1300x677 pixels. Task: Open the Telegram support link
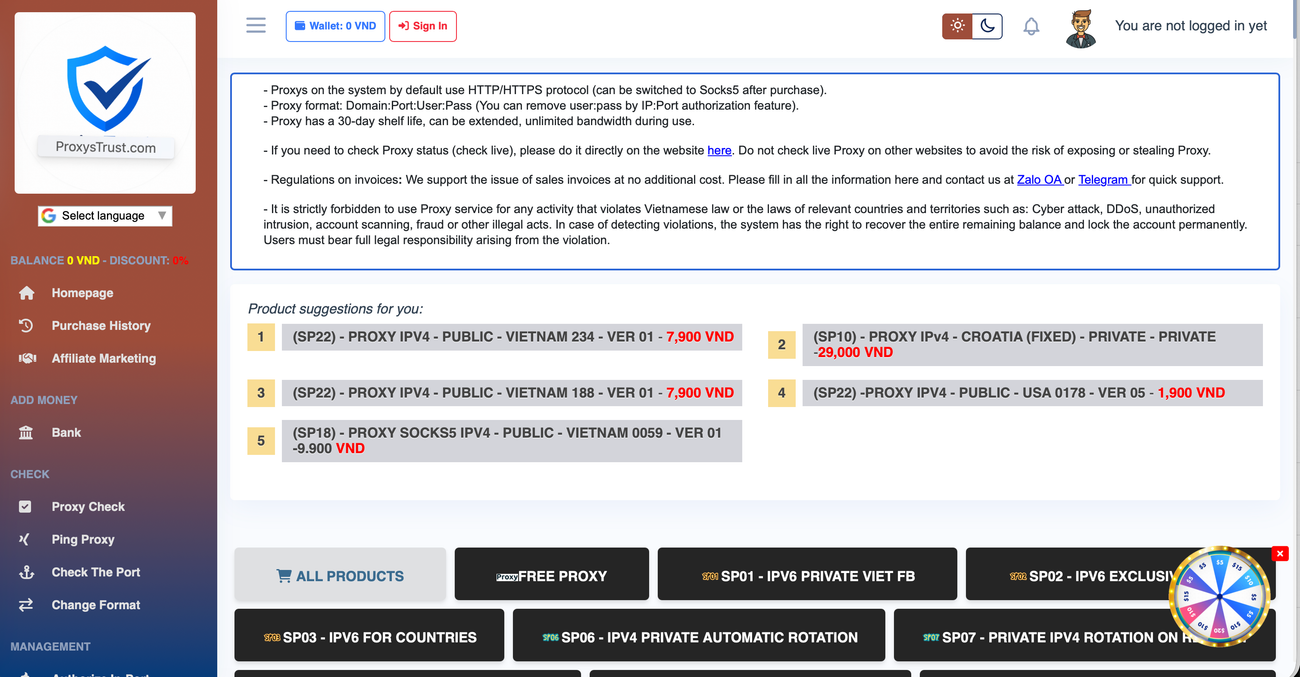(x=1104, y=180)
